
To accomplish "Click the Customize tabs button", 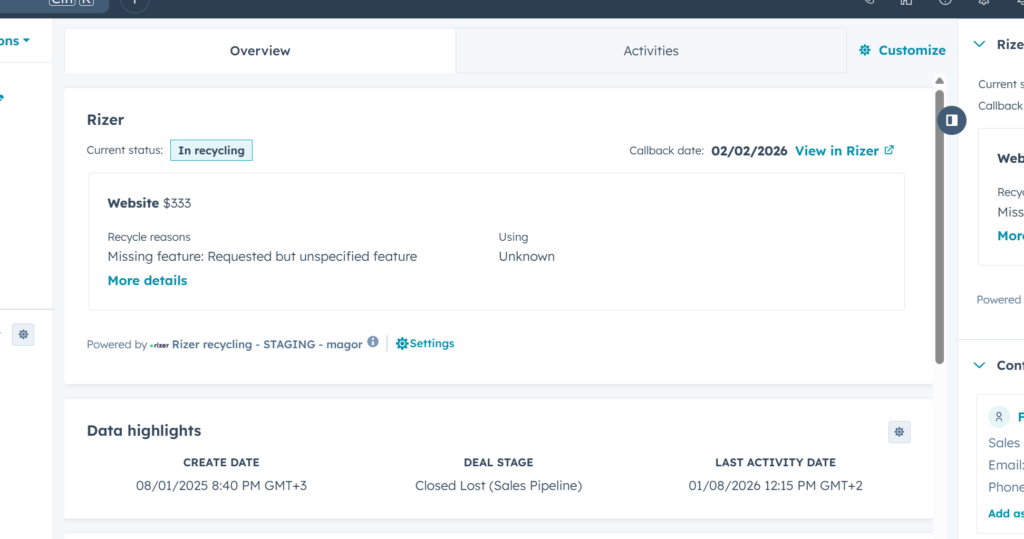I will pyautogui.click(x=902, y=50).
